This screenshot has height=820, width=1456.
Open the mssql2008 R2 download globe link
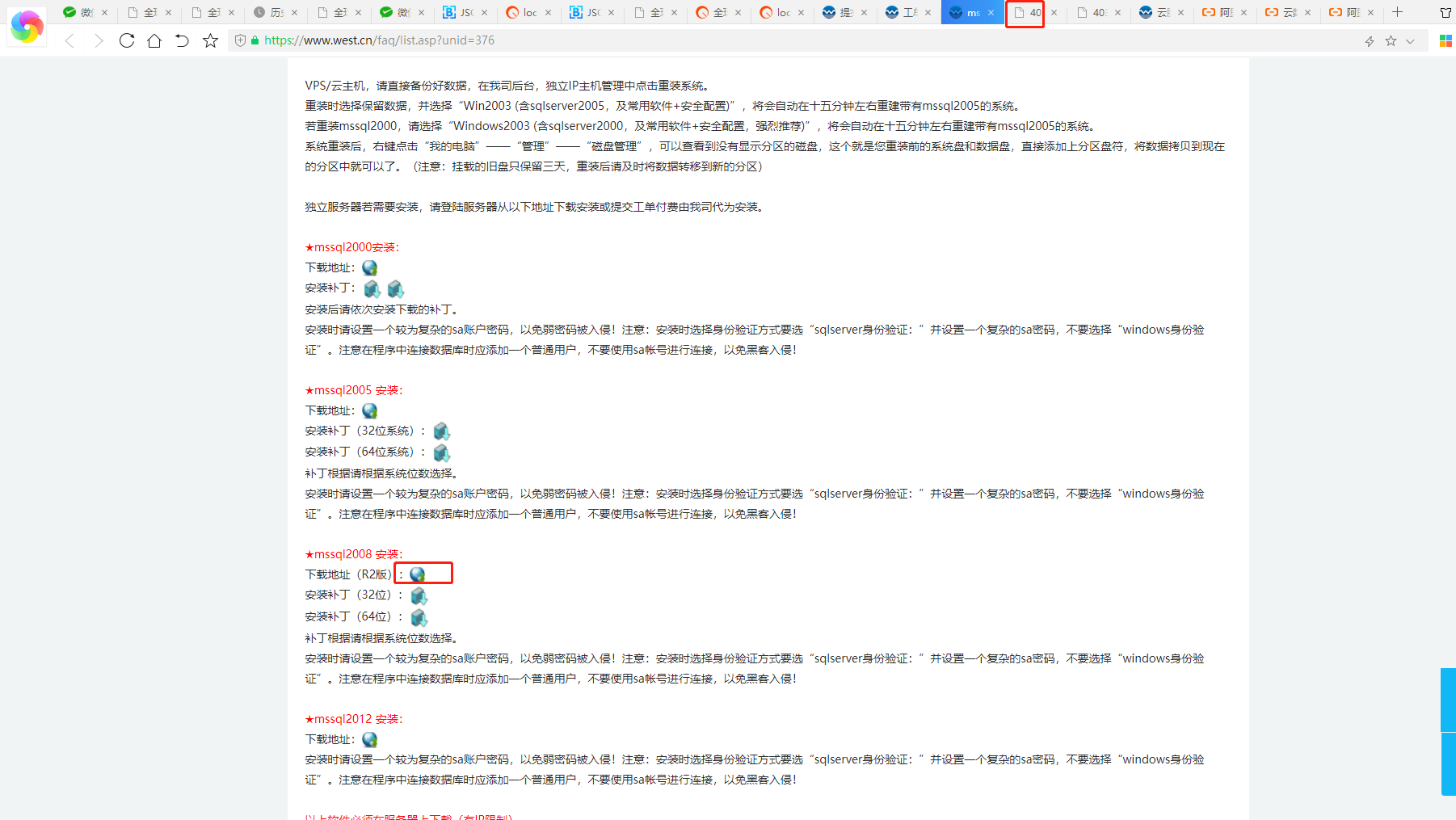click(x=417, y=574)
